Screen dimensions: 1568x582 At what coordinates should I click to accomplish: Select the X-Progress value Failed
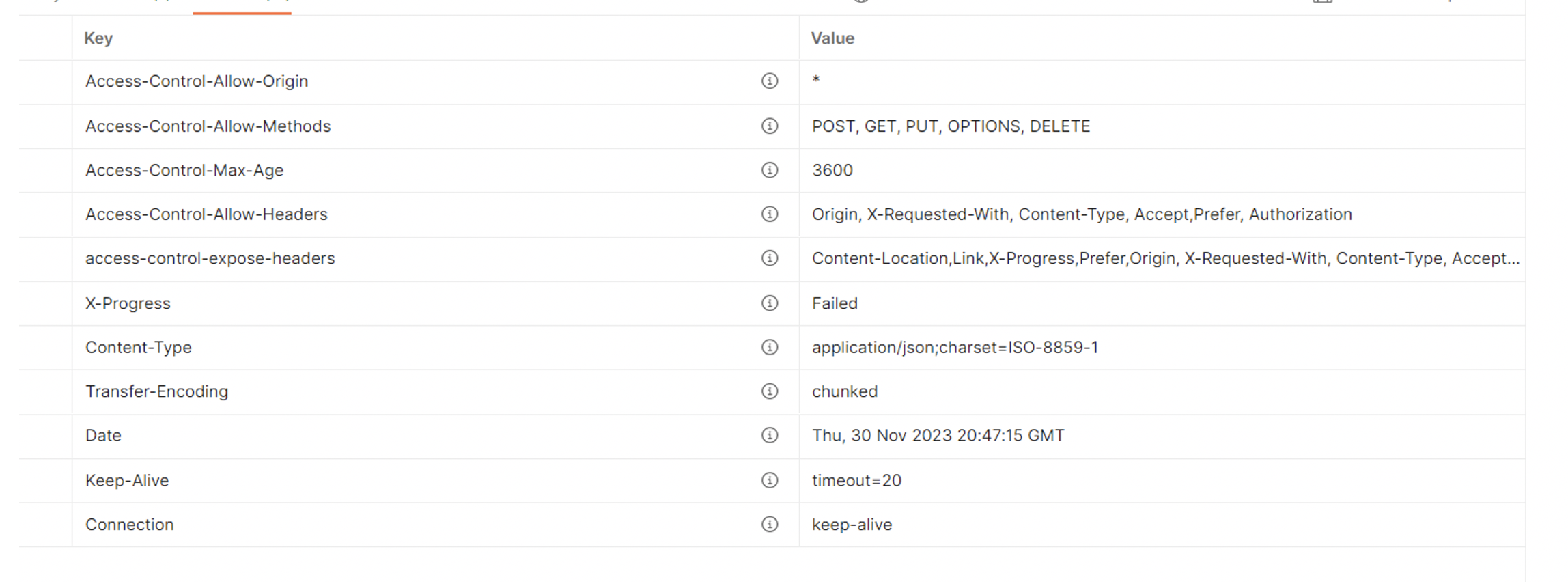[x=835, y=303]
